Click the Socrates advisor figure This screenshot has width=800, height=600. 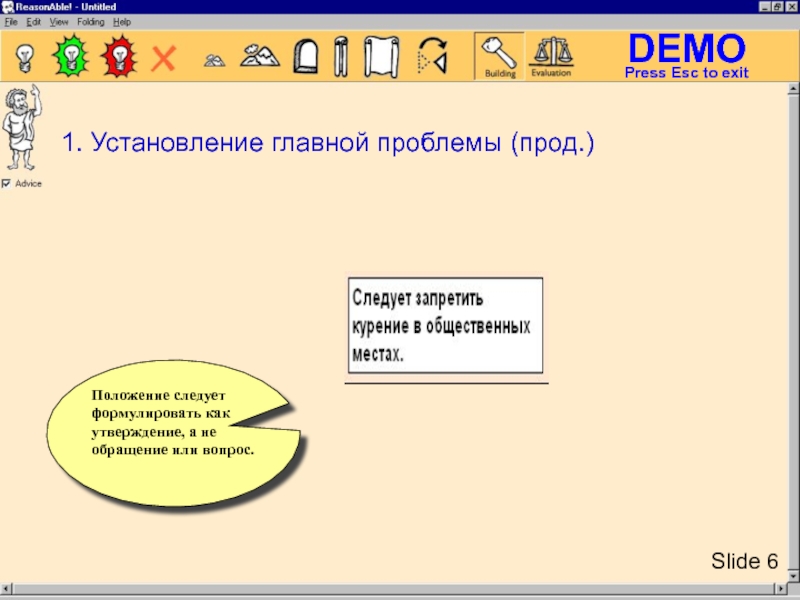[21, 128]
